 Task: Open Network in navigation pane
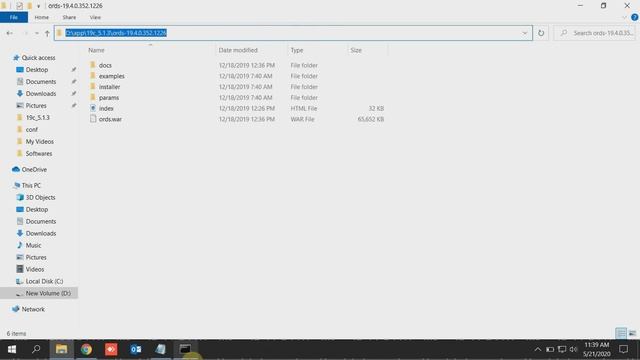(33, 309)
